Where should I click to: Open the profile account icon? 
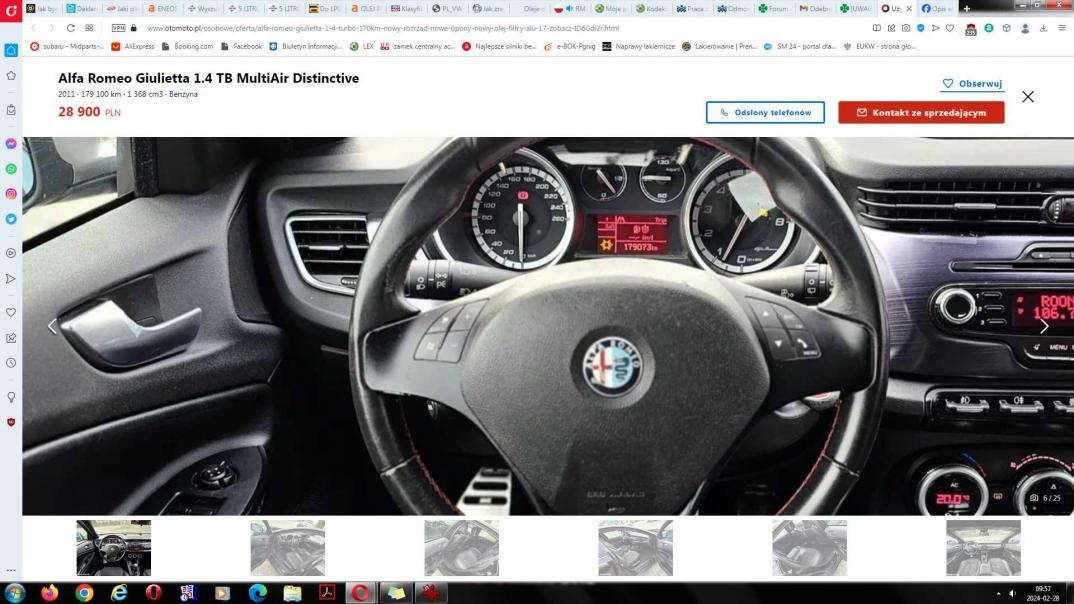coord(1025,28)
